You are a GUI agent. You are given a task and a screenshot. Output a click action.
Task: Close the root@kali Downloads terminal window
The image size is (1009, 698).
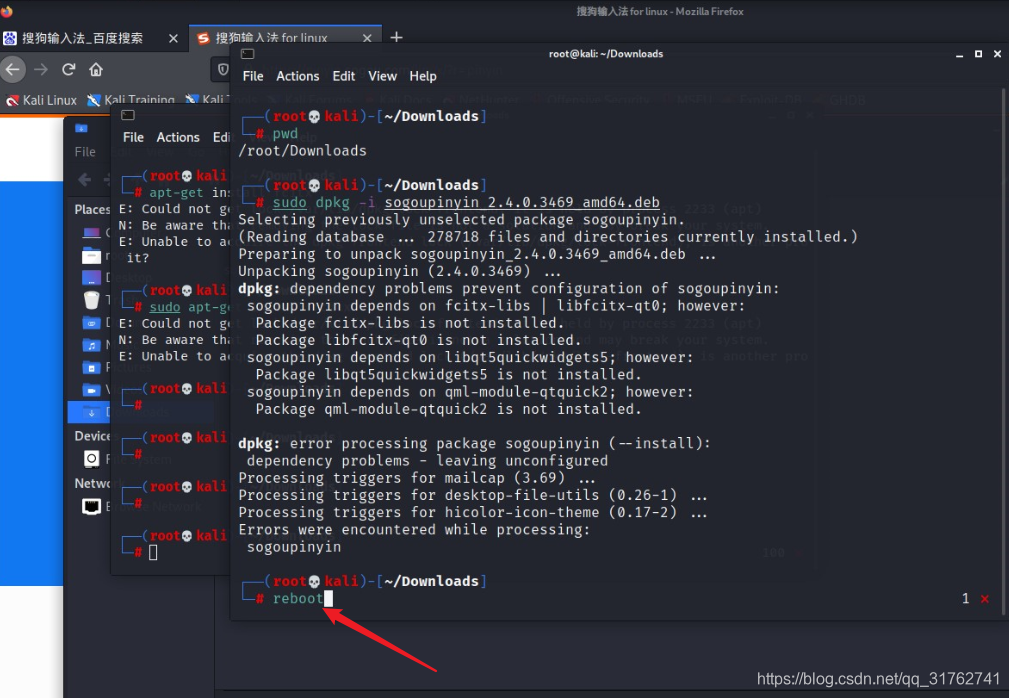(x=997, y=54)
